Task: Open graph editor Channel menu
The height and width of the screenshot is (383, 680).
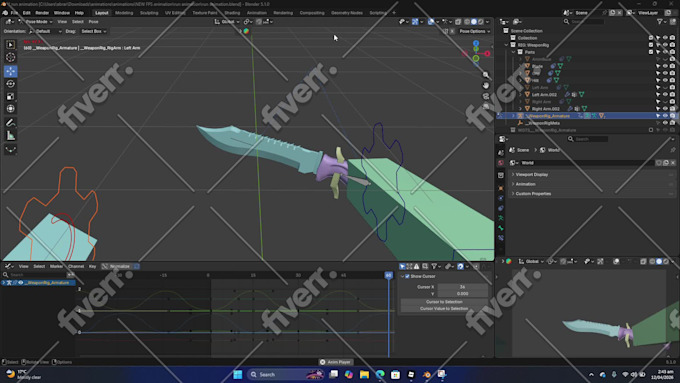Action: (x=76, y=266)
